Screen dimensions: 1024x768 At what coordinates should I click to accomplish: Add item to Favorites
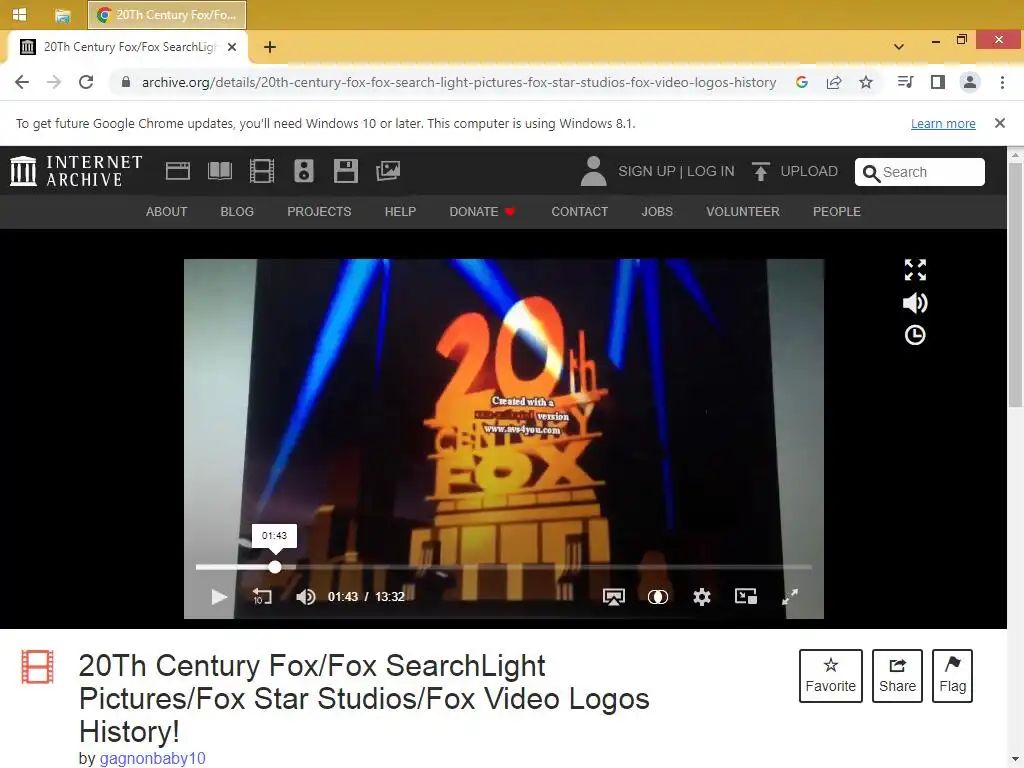pyautogui.click(x=831, y=676)
